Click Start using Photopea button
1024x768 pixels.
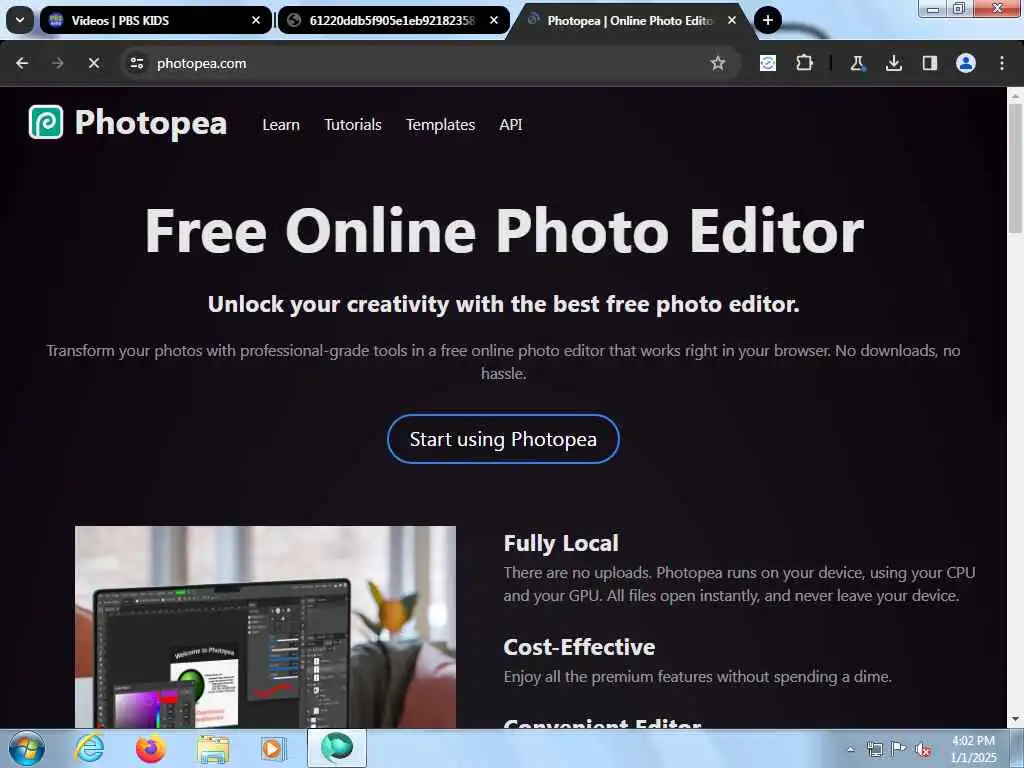pos(503,439)
